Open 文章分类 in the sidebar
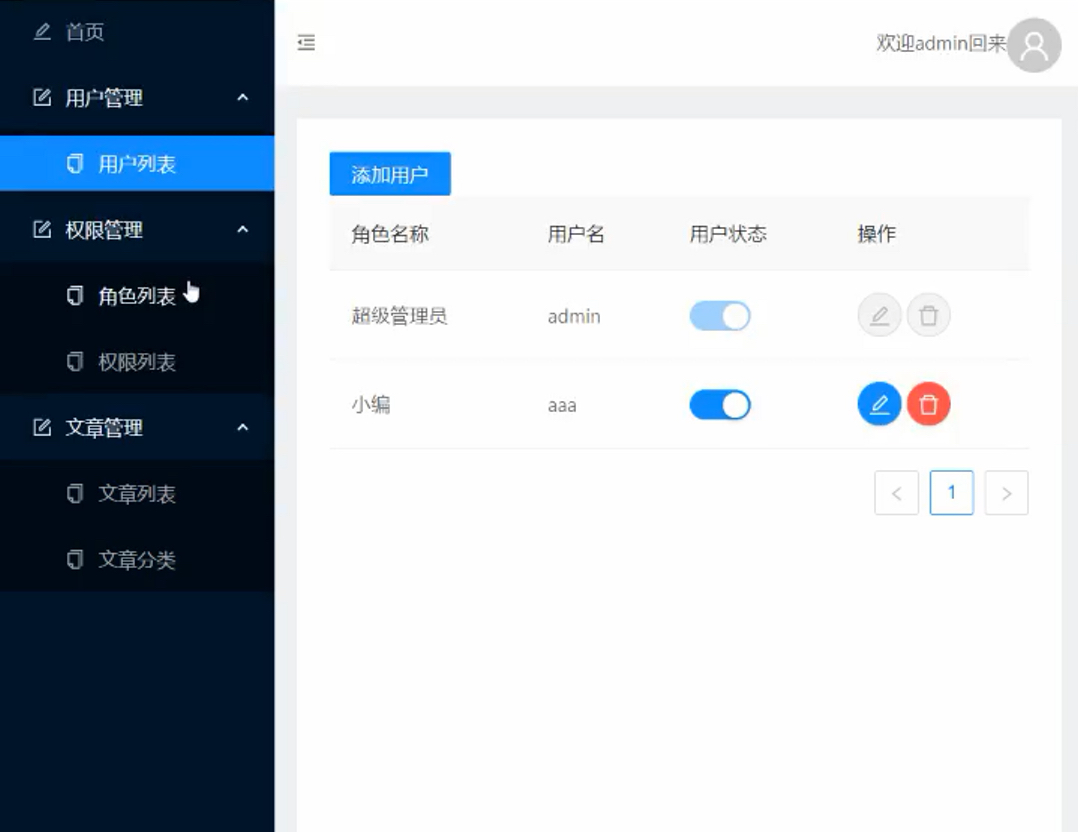The image size is (1078, 832). (137, 560)
